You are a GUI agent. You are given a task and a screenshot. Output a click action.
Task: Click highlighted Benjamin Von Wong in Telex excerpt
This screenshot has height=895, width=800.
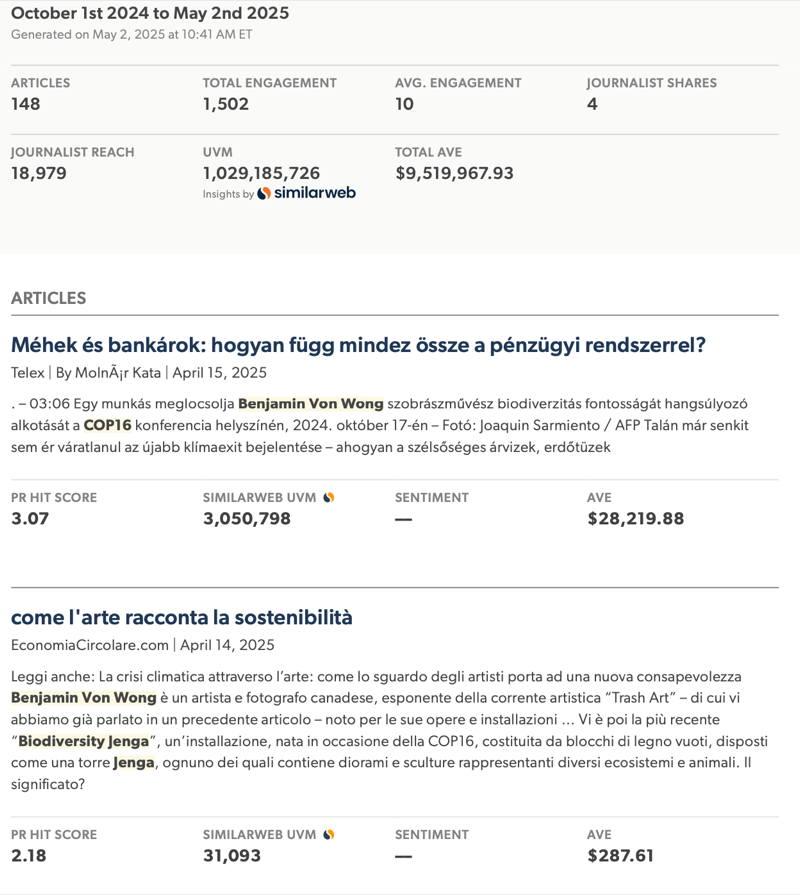click(311, 404)
